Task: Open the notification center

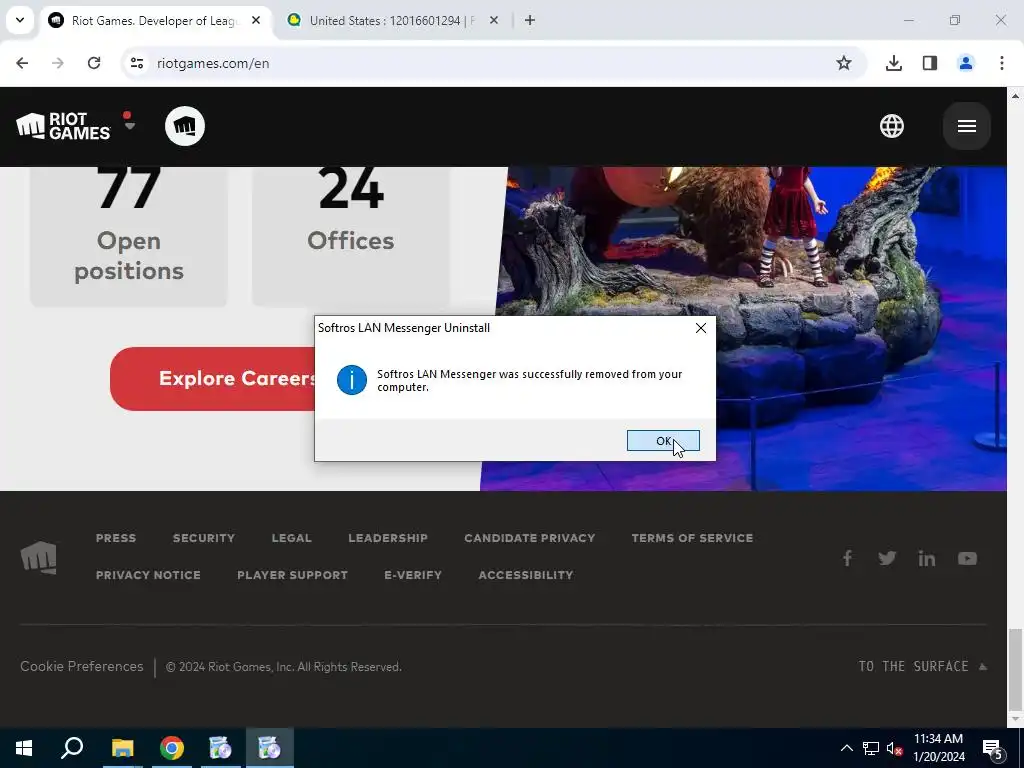Action: click(993, 748)
